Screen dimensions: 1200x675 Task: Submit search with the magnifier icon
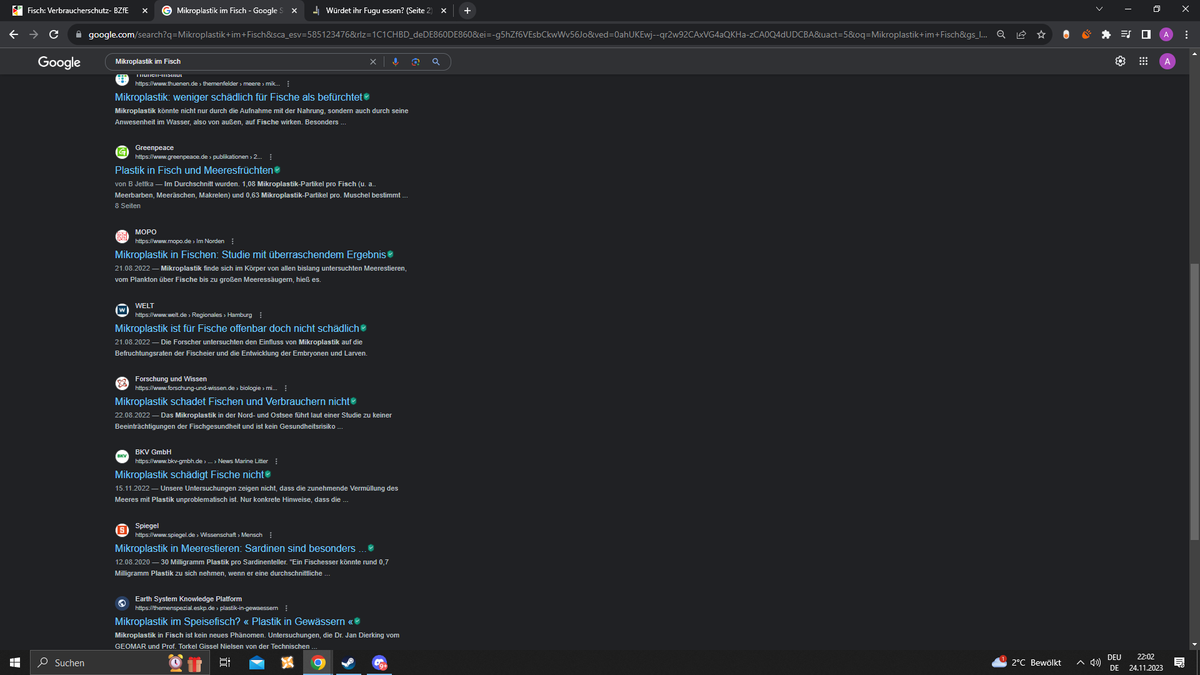pyautogui.click(x=436, y=62)
